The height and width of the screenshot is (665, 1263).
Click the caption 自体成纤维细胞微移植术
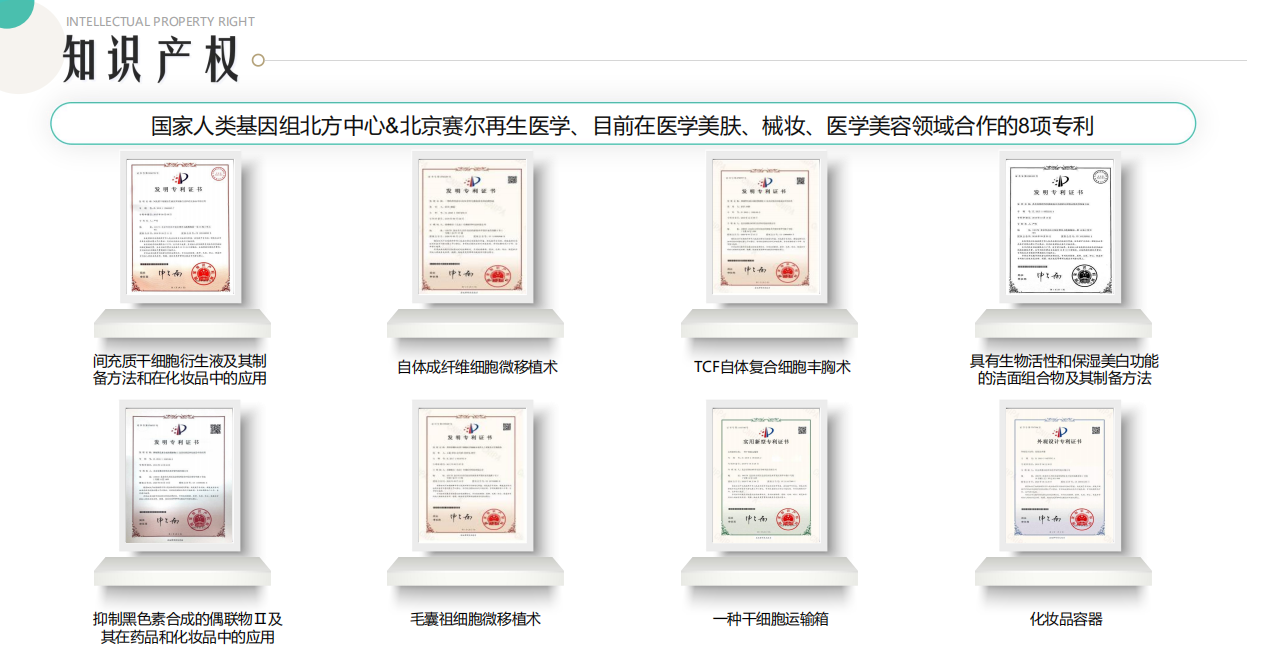[477, 367]
